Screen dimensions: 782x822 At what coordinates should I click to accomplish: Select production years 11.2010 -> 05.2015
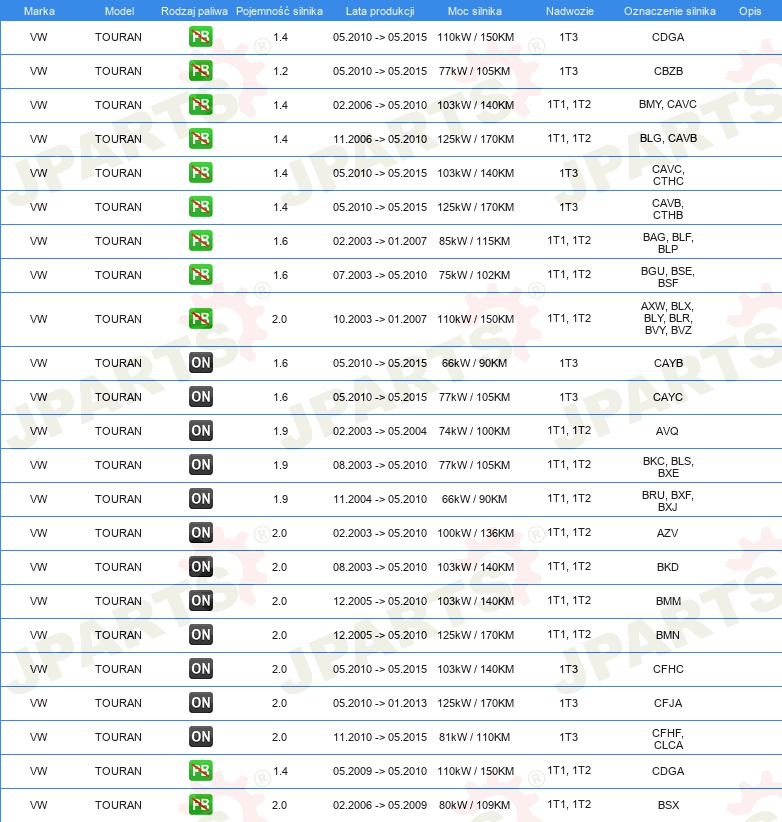point(380,737)
